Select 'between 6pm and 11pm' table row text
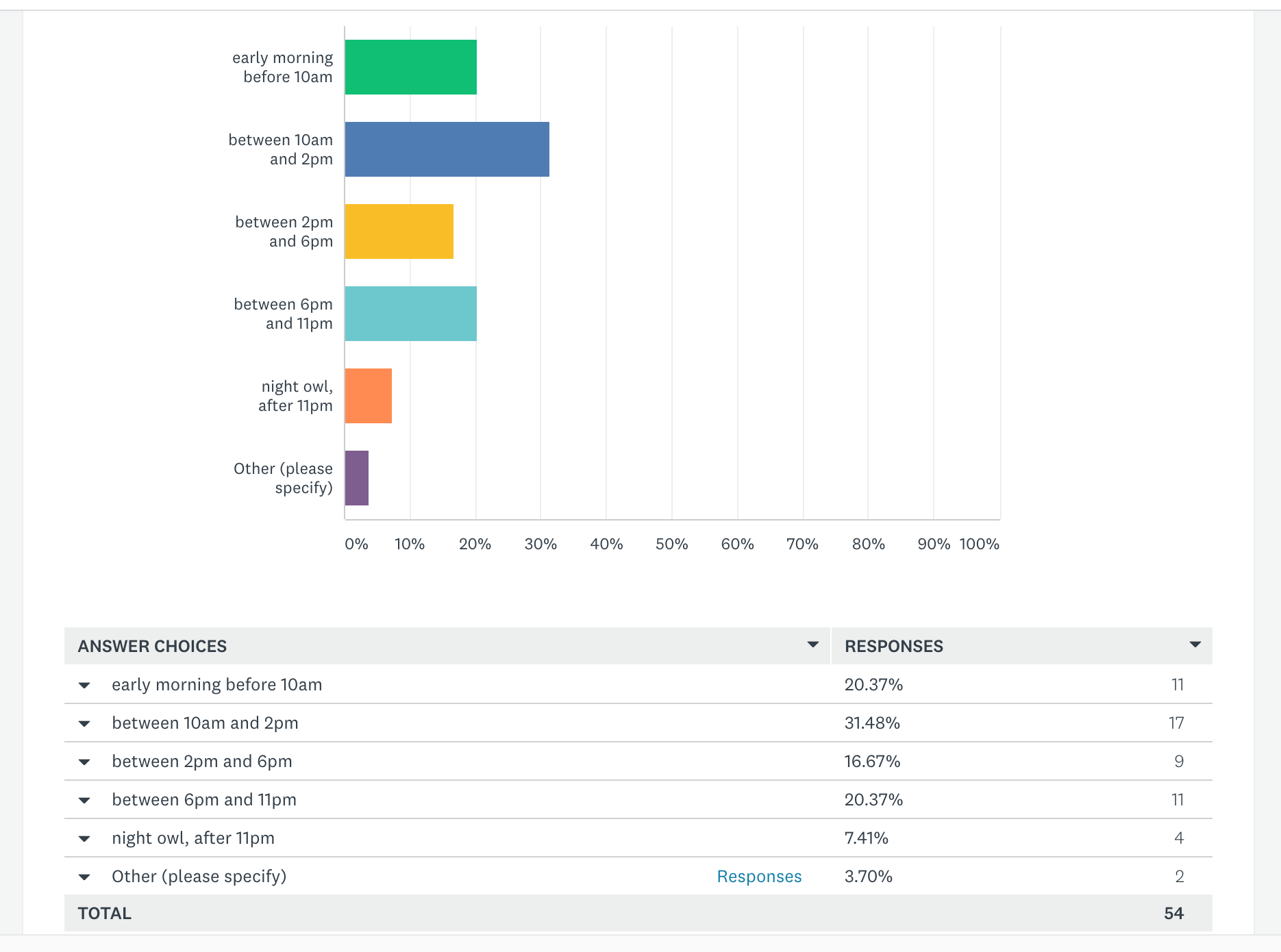Screen dimensions: 1281x952 point(204,799)
